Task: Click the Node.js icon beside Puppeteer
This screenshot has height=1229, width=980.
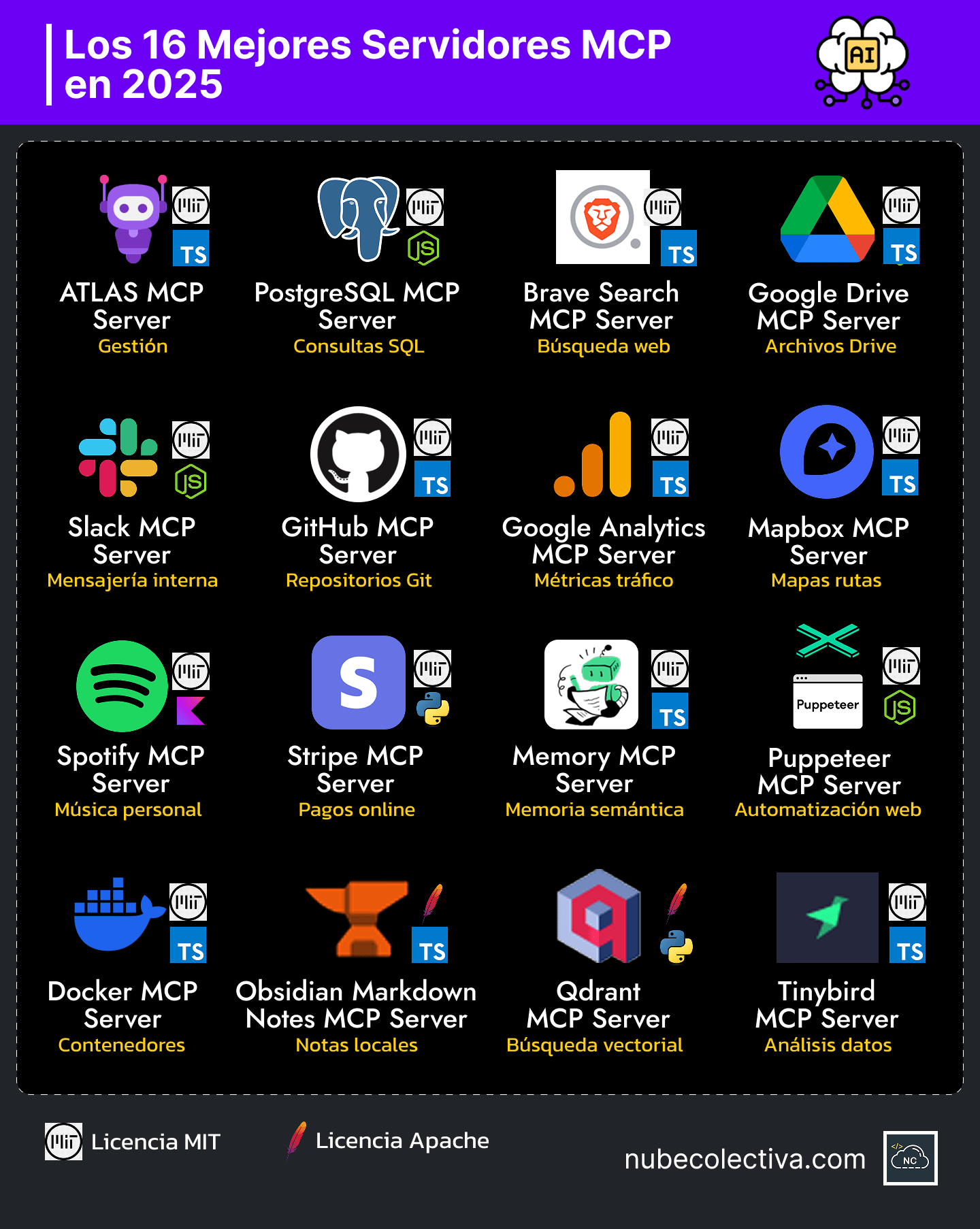Action: tap(900, 708)
